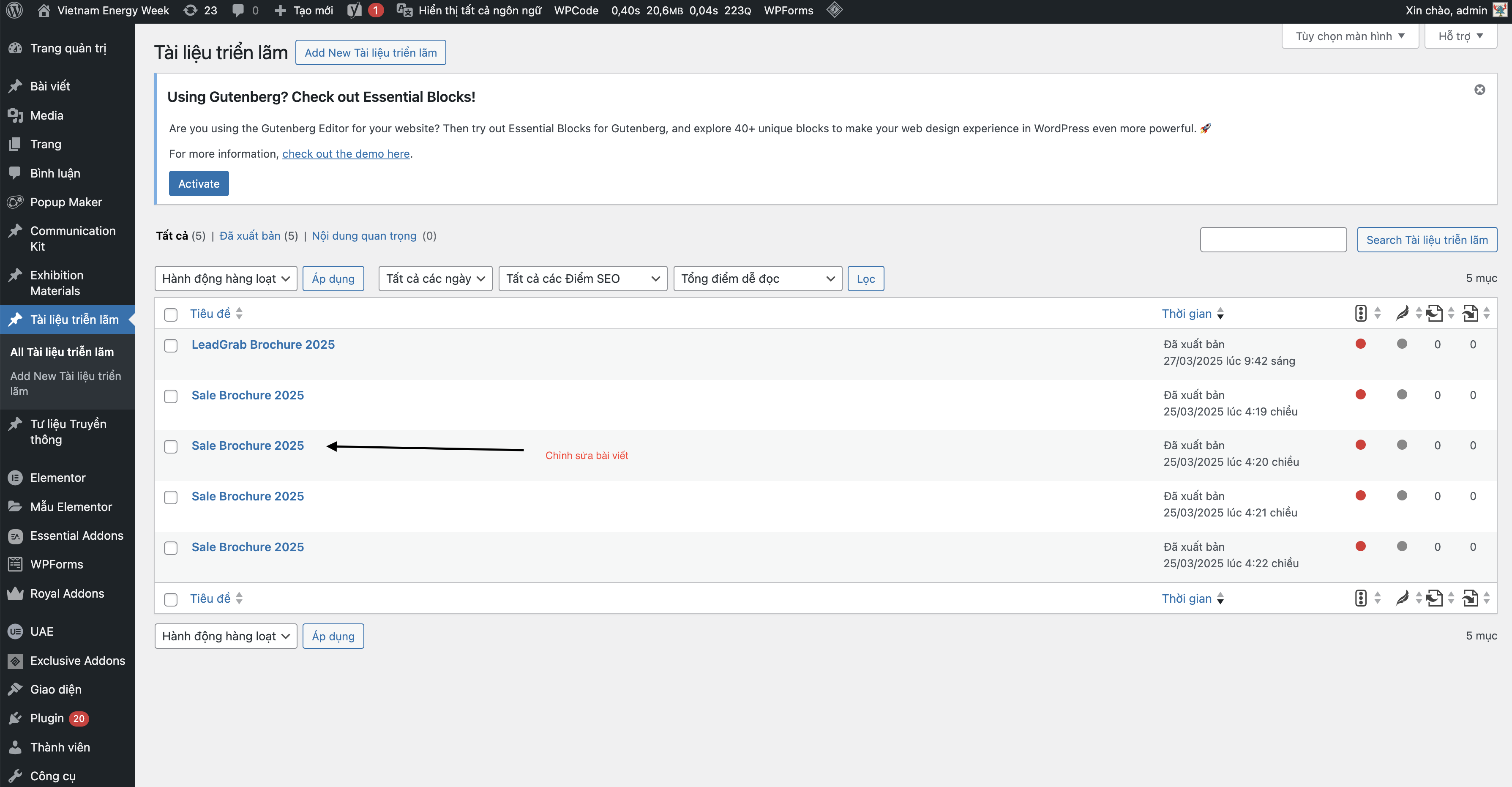Switch to the Đã xuất bản filter tab
Viewport: 1512px width, 787px height.
coord(249,236)
